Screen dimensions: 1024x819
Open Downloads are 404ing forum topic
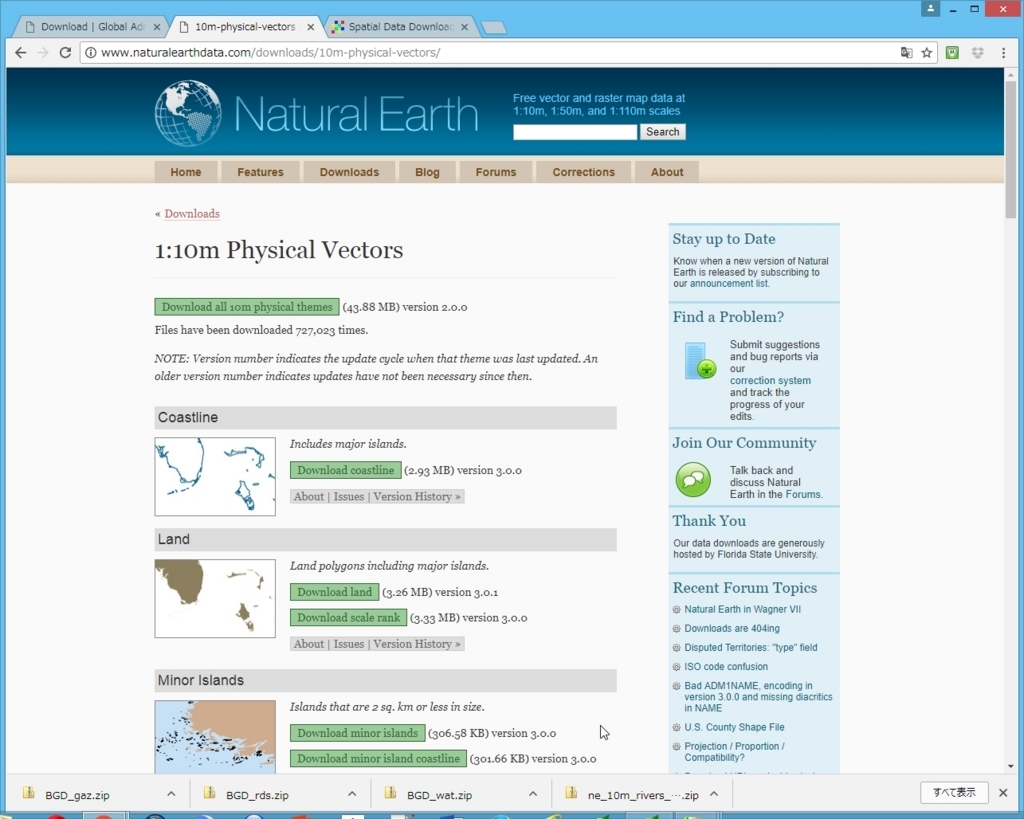[x=731, y=628]
